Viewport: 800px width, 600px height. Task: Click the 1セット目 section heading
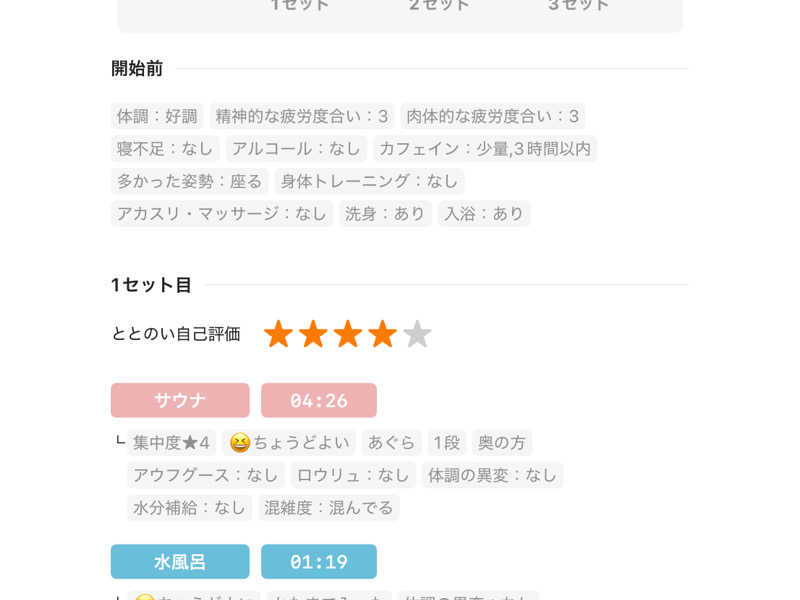pyautogui.click(x=151, y=285)
